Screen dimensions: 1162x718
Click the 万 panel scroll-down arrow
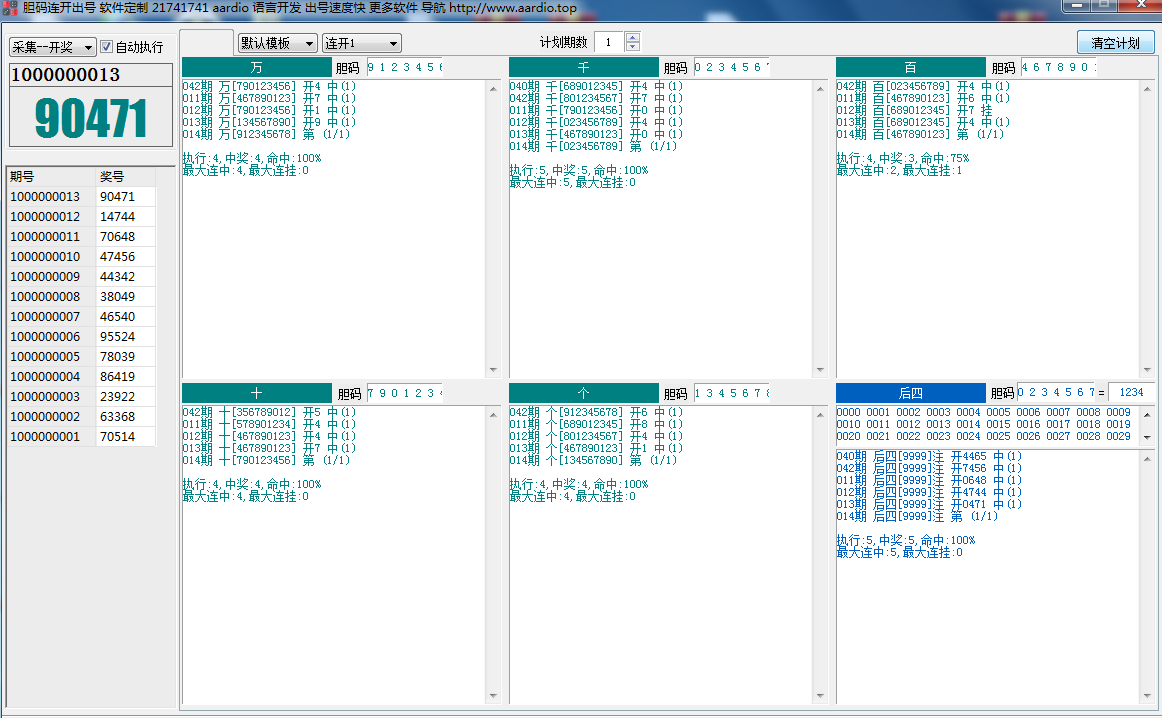494,369
